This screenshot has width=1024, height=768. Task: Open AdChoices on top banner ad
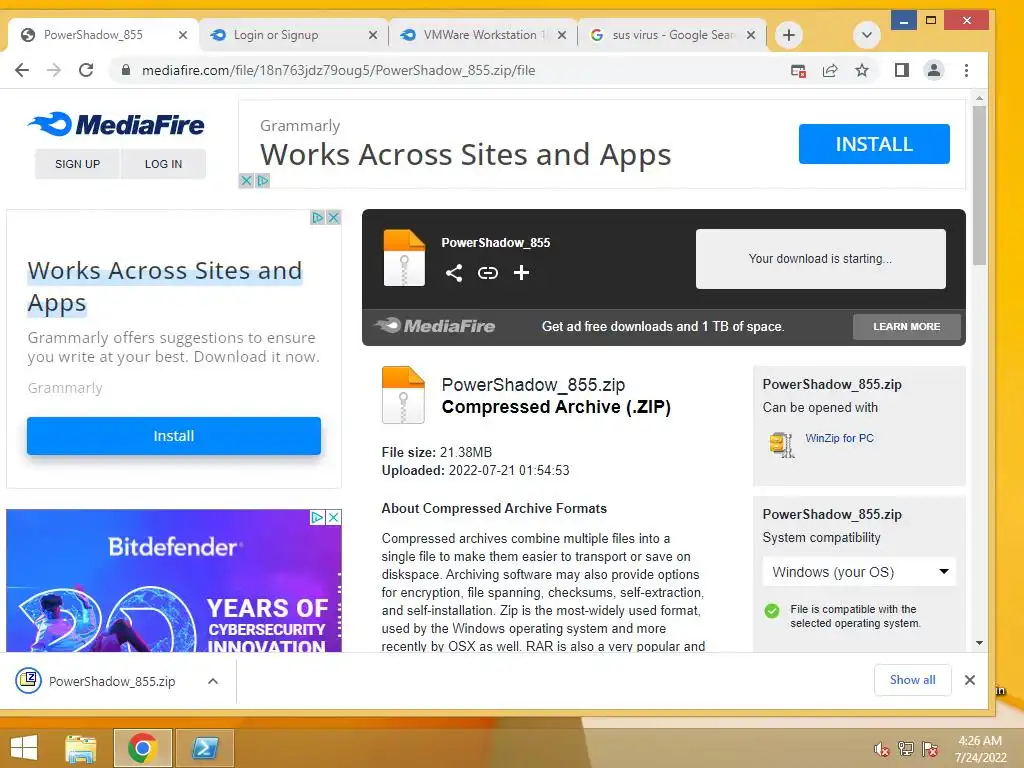tap(263, 181)
